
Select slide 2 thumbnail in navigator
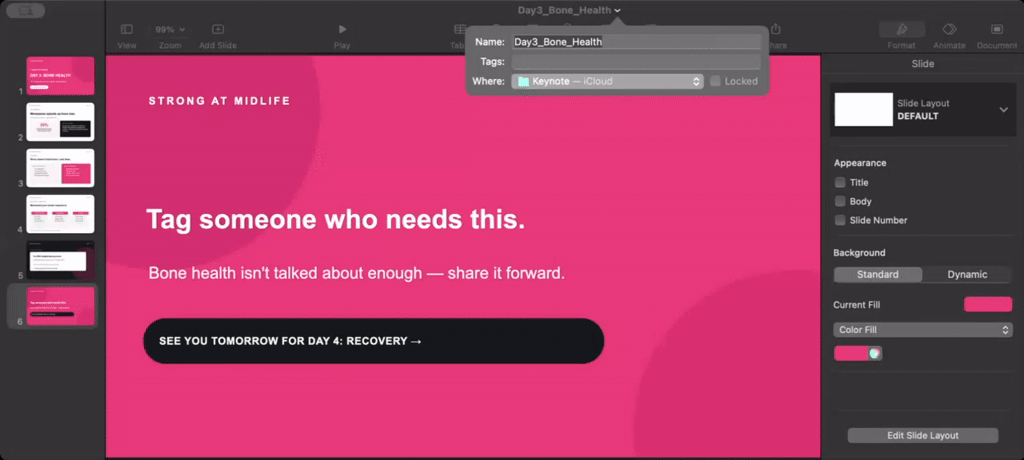(x=60, y=122)
